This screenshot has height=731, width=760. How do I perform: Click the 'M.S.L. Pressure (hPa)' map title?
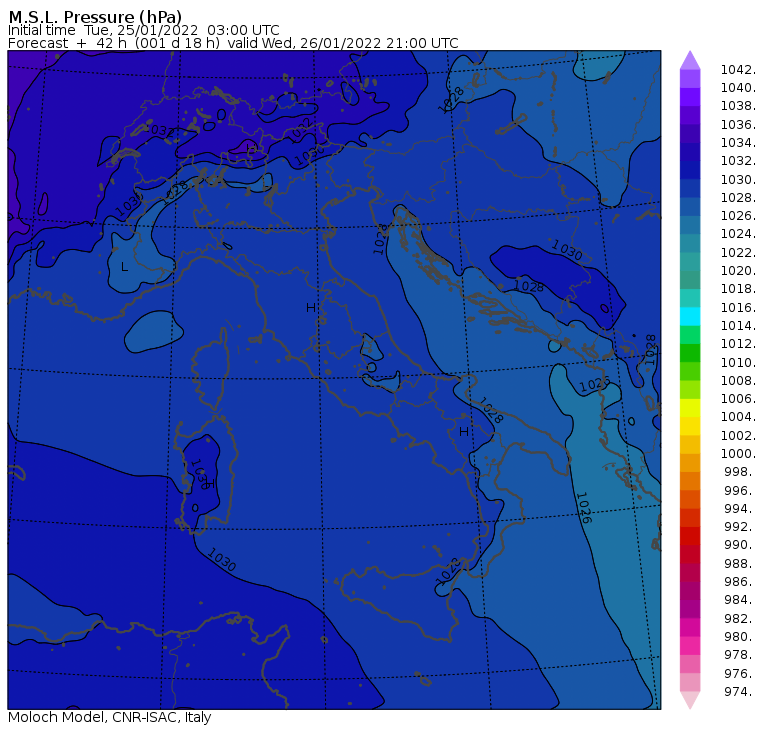pos(95,17)
